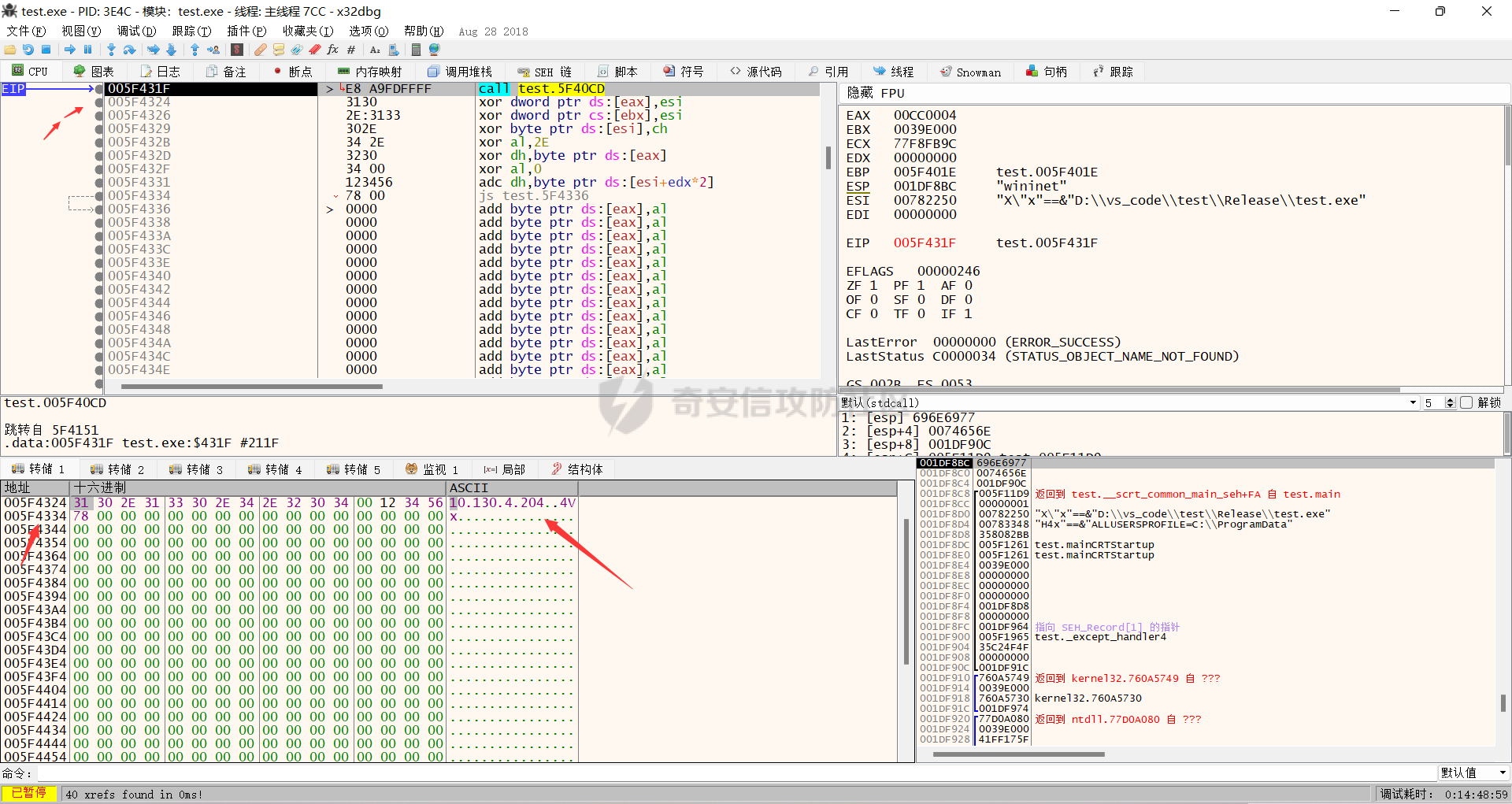Toggle breakpoint bullet at address 005F4336
Image resolution: width=1512 pixels, height=804 pixels.
coord(99,209)
